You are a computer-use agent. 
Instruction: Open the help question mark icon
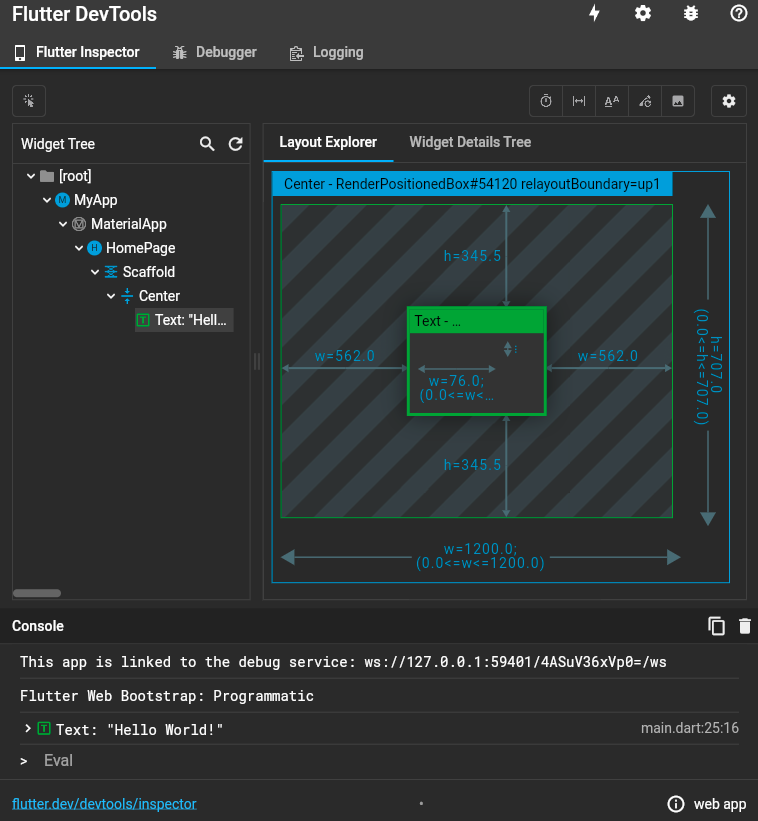point(739,14)
